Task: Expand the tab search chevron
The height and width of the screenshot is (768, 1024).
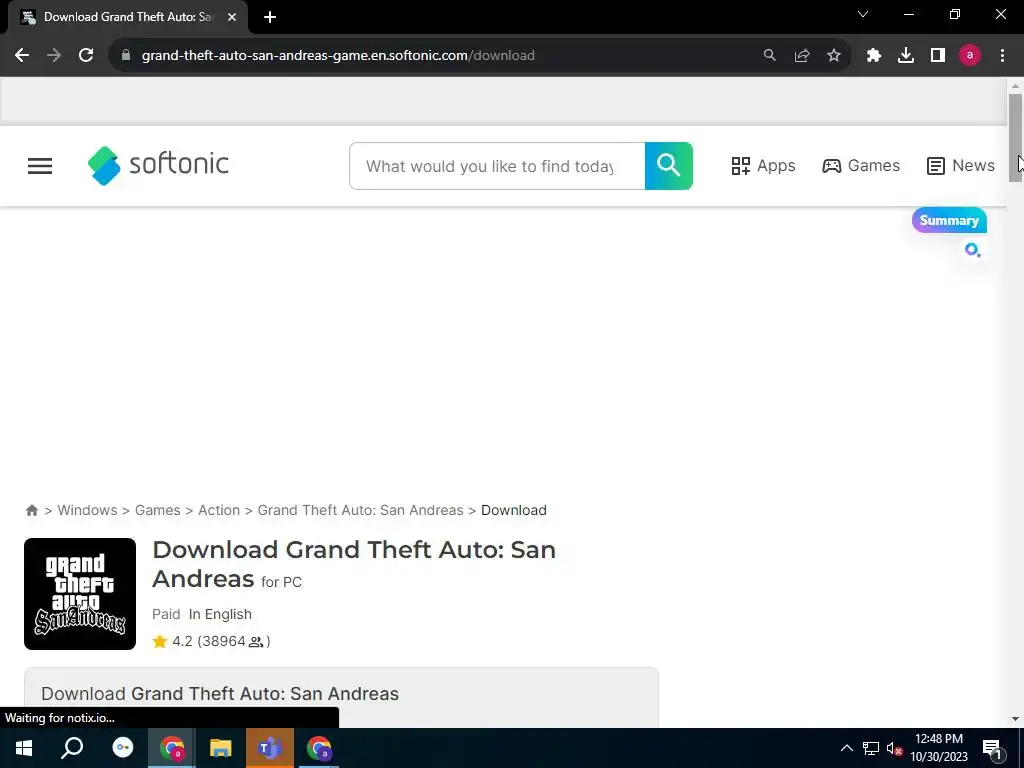Action: tap(863, 14)
